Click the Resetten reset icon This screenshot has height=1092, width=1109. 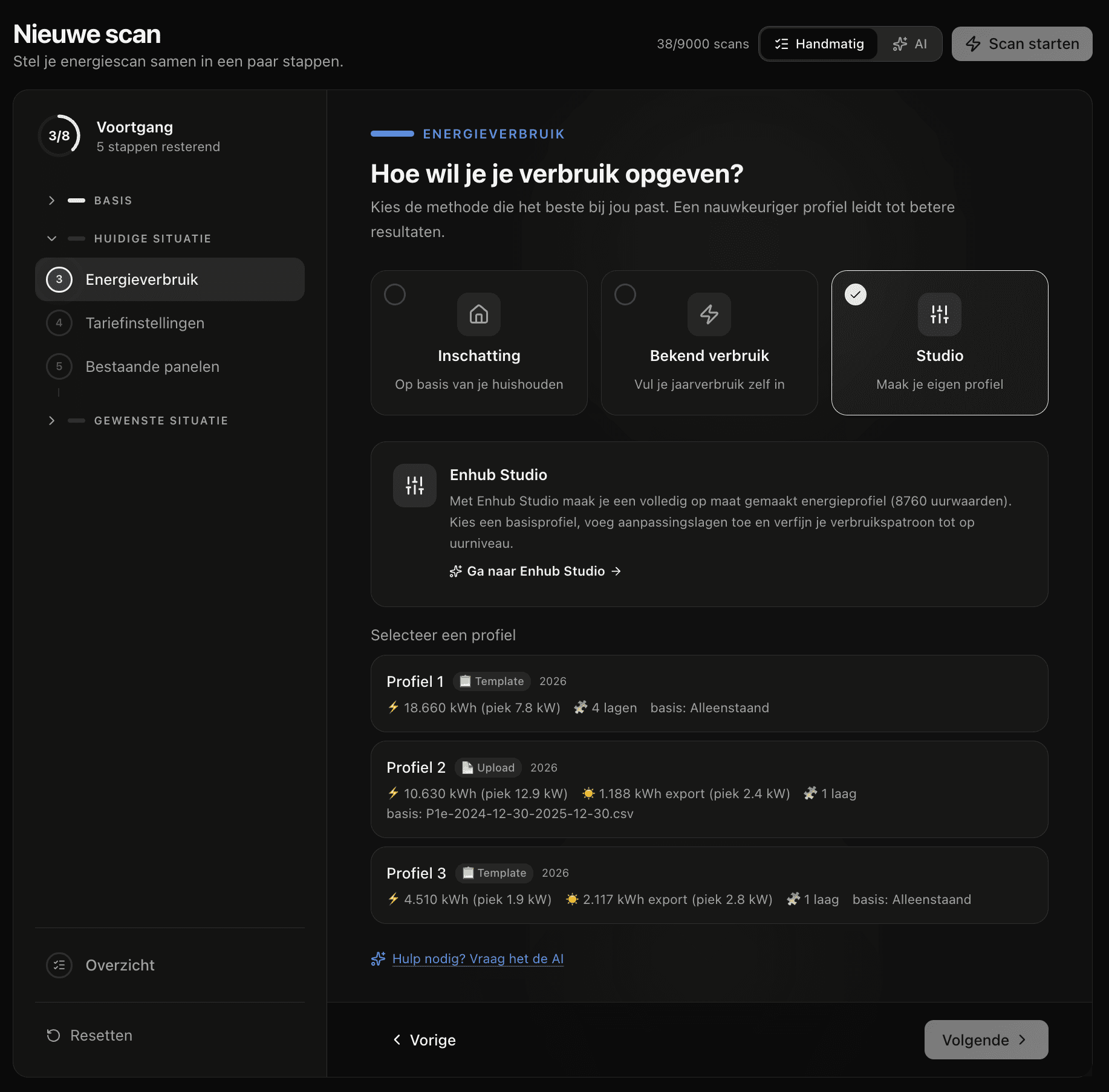[54, 1035]
